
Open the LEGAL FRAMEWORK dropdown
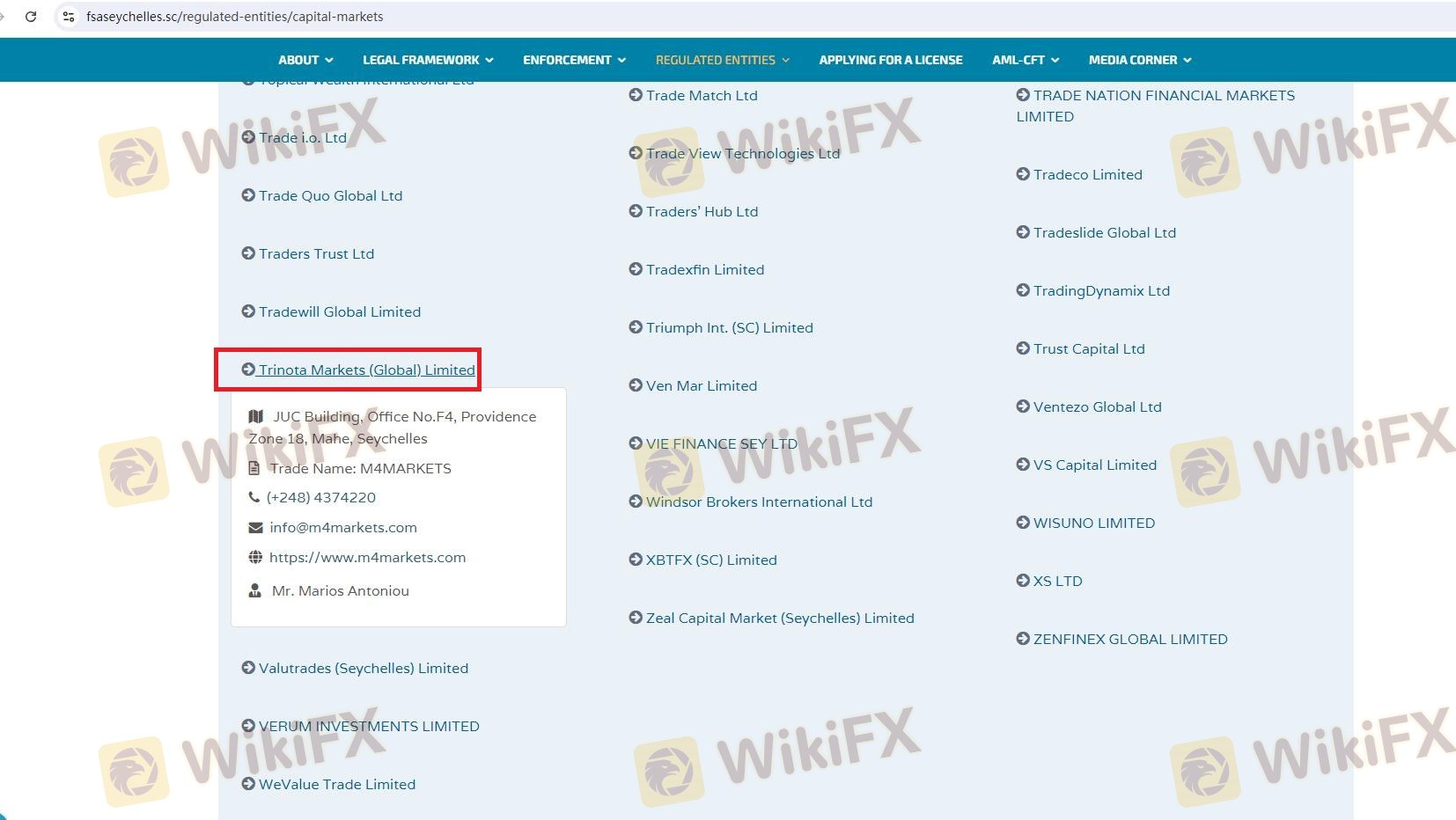click(x=427, y=60)
